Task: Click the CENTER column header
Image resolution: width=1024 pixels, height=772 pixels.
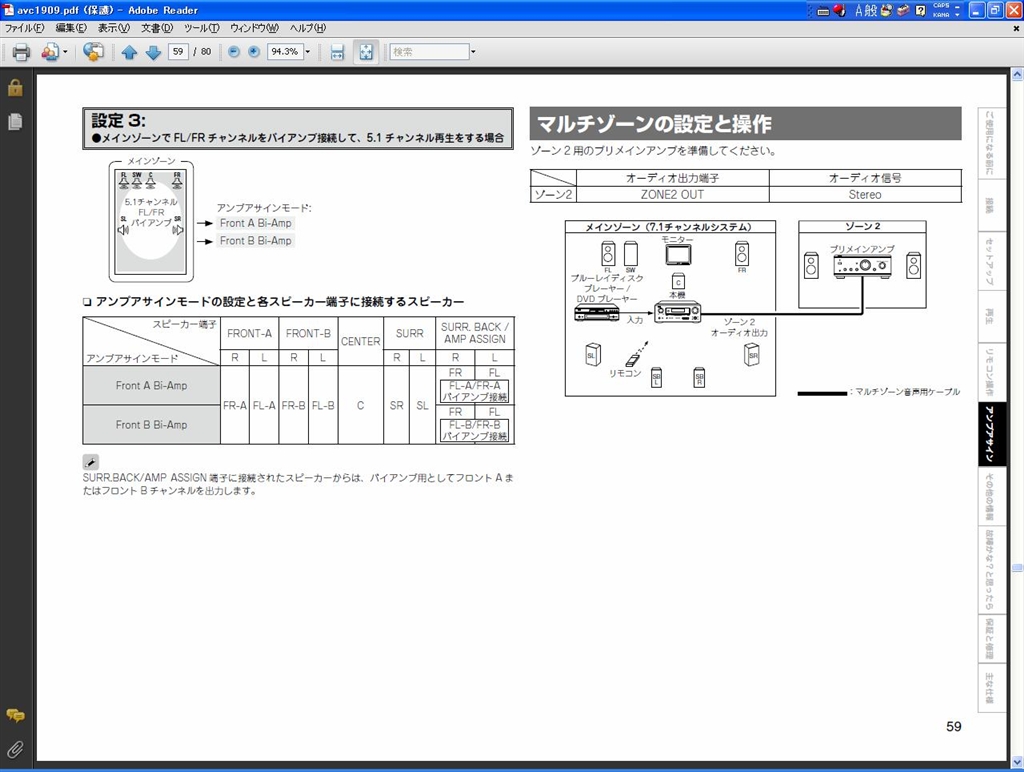Action: pos(360,341)
